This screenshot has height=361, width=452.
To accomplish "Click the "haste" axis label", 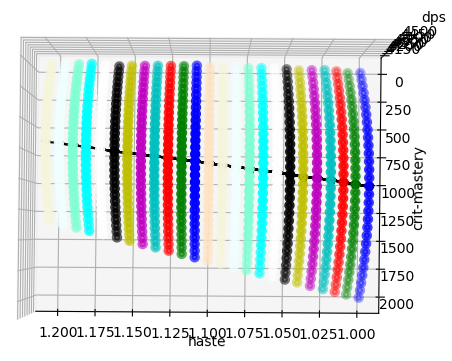I will pyautogui.click(x=207, y=342).
